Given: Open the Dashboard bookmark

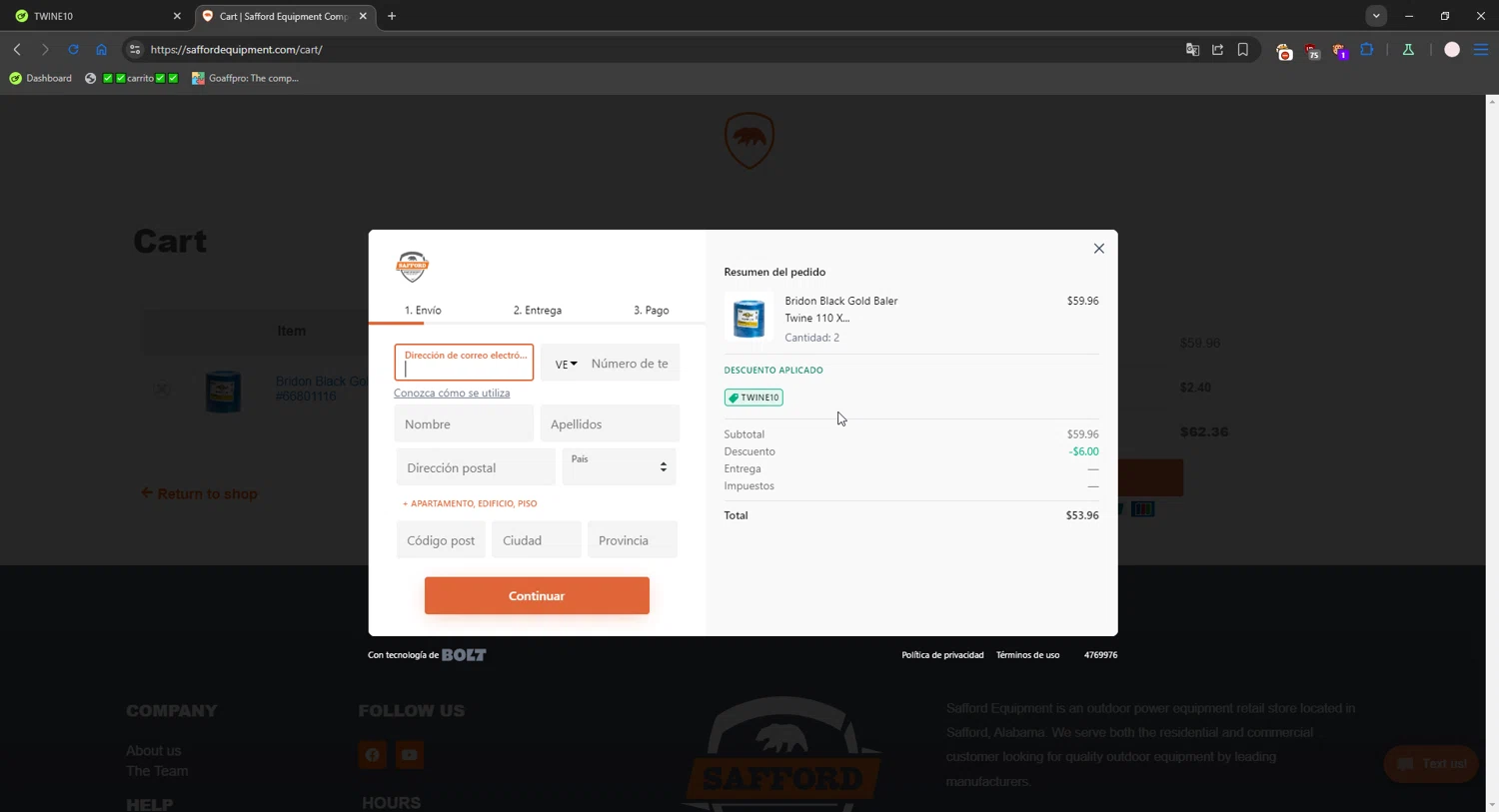Looking at the screenshot, I should (x=41, y=78).
